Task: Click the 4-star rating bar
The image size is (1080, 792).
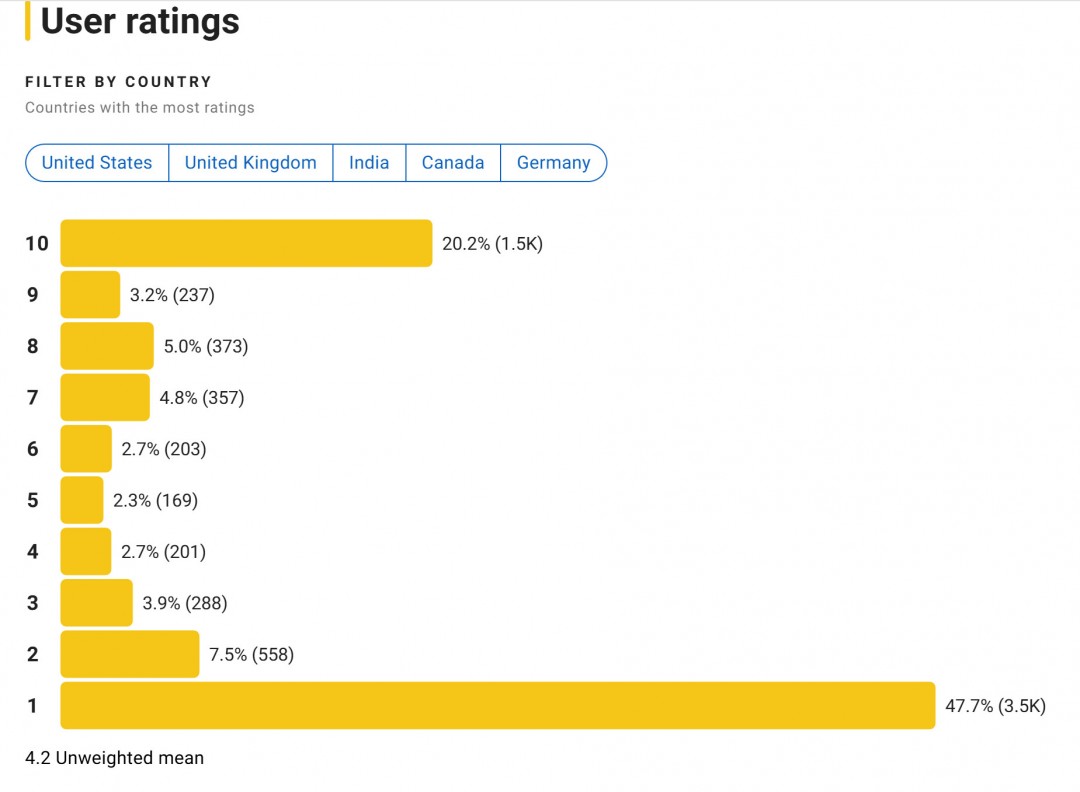Action: (x=86, y=551)
